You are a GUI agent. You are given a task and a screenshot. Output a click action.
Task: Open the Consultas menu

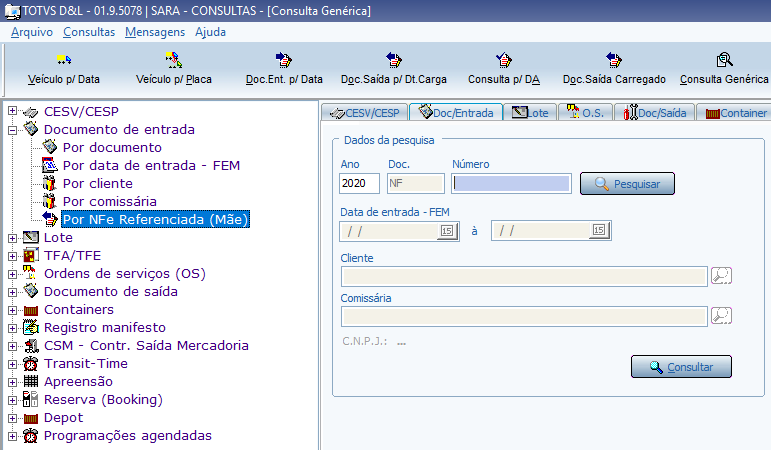click(x=89, y=32)
